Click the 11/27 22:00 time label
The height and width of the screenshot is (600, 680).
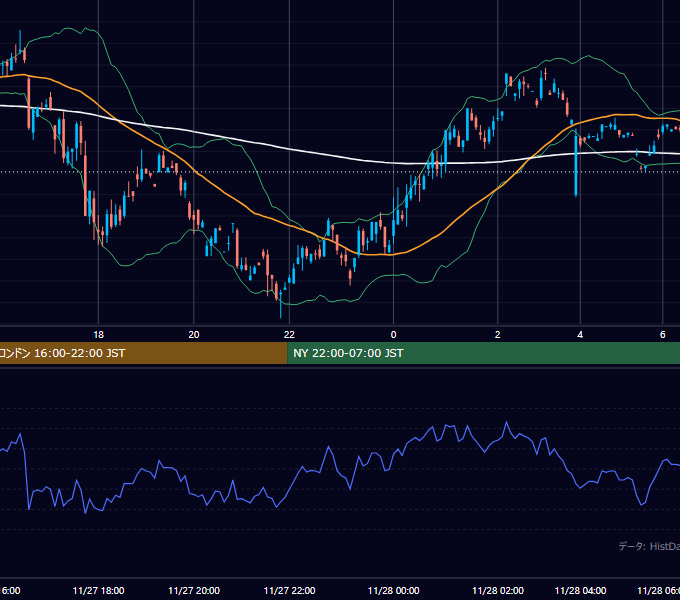tap(289, 590)
